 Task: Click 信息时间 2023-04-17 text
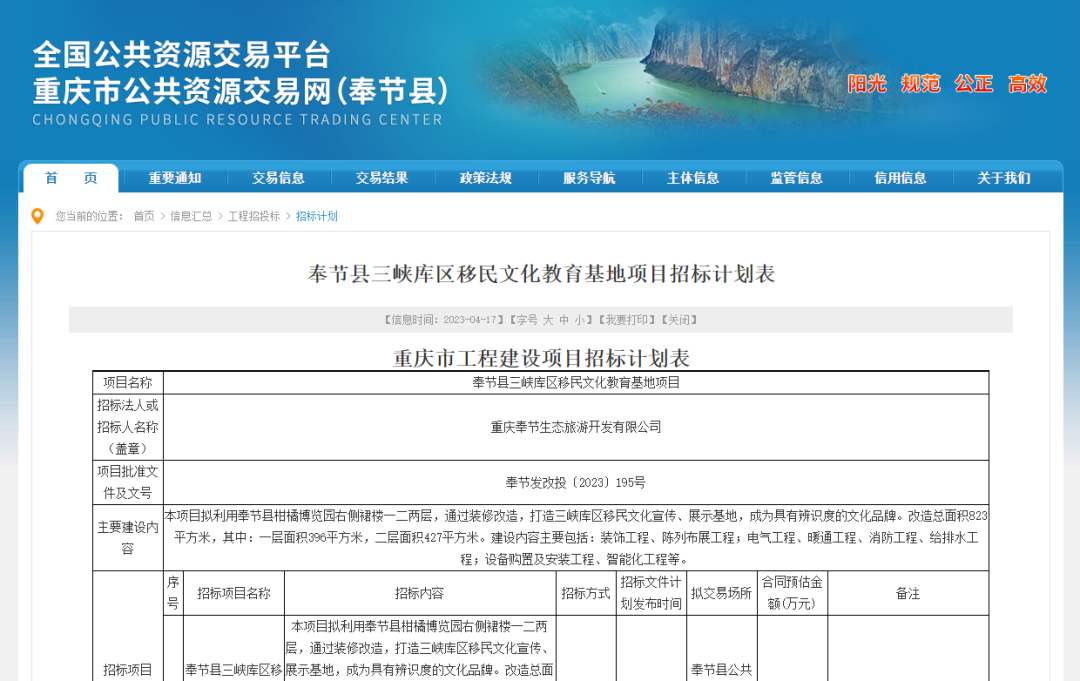(x=445, y=319)
